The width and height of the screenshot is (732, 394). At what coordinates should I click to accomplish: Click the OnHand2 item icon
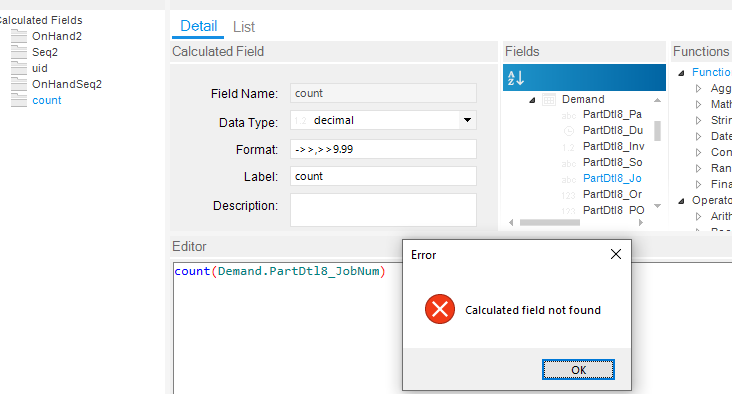click(19, 36)
